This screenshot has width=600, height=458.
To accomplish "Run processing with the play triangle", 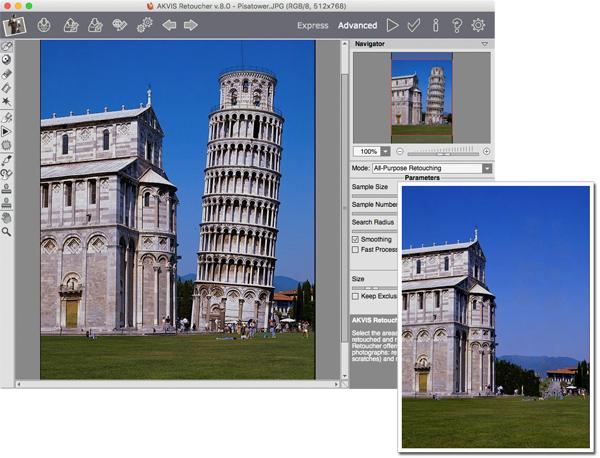I will tap(392, 25).
